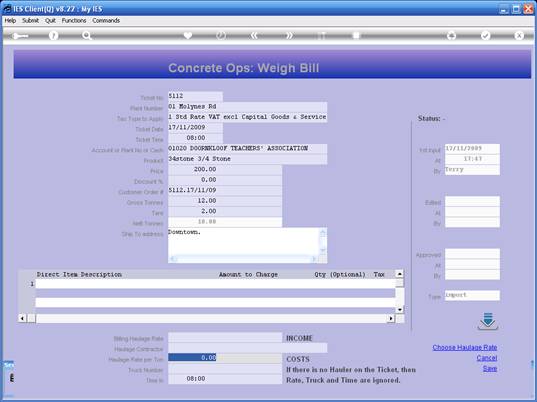537x402 pixels.
Task: Click the Gross Tonnes field showing 12.00
Action: [225, 201]
